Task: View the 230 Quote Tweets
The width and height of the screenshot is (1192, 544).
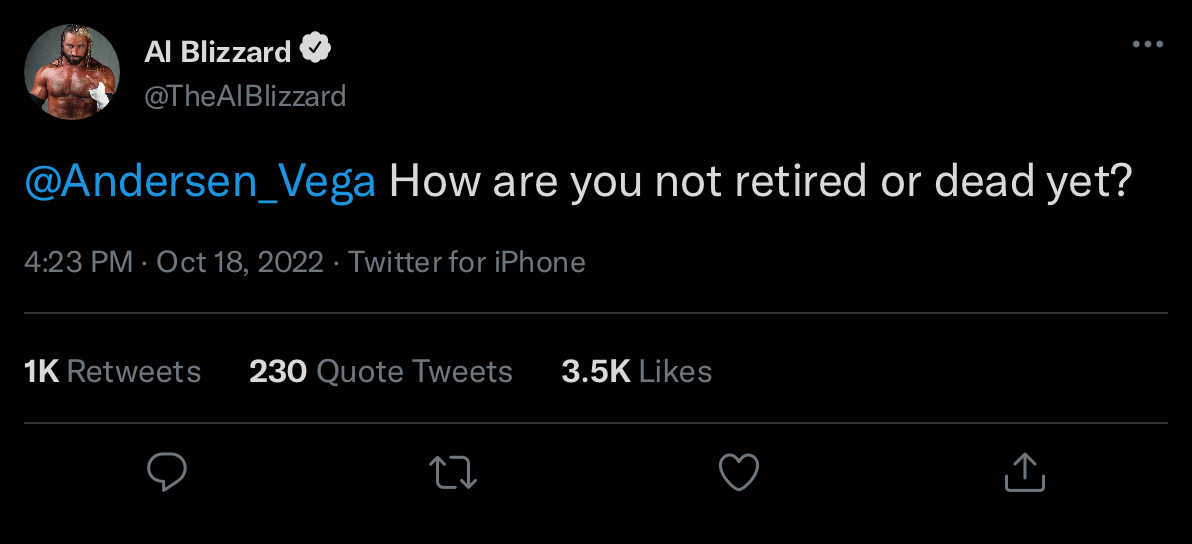Action: (381, 372)
